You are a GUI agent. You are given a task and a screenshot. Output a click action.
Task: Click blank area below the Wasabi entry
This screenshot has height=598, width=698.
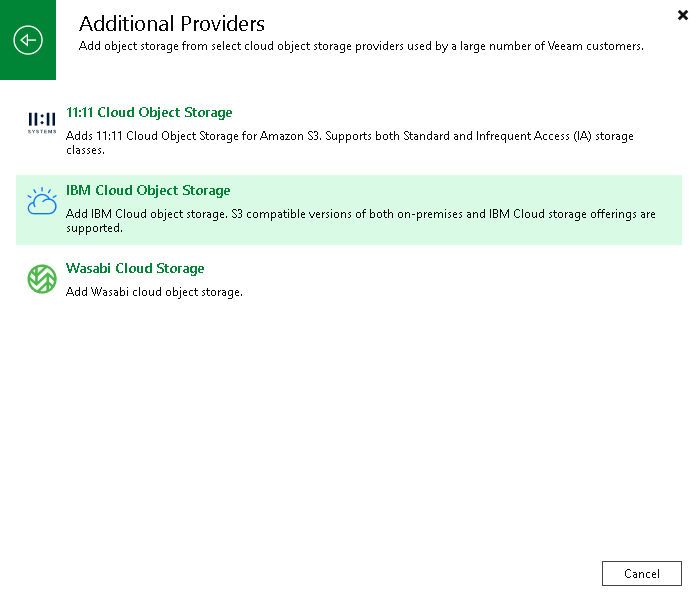[349, 423]
